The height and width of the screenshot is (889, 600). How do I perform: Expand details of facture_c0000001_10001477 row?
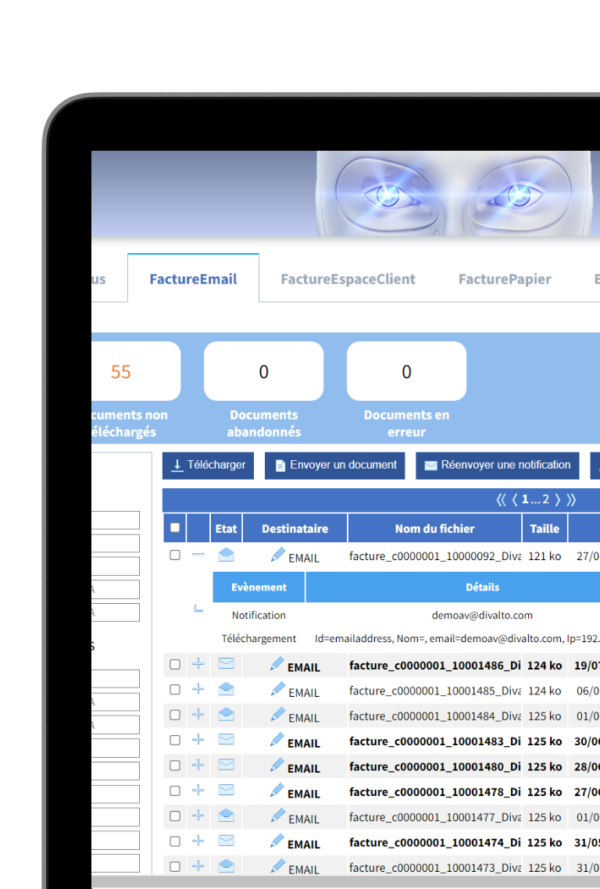(198, 815)
